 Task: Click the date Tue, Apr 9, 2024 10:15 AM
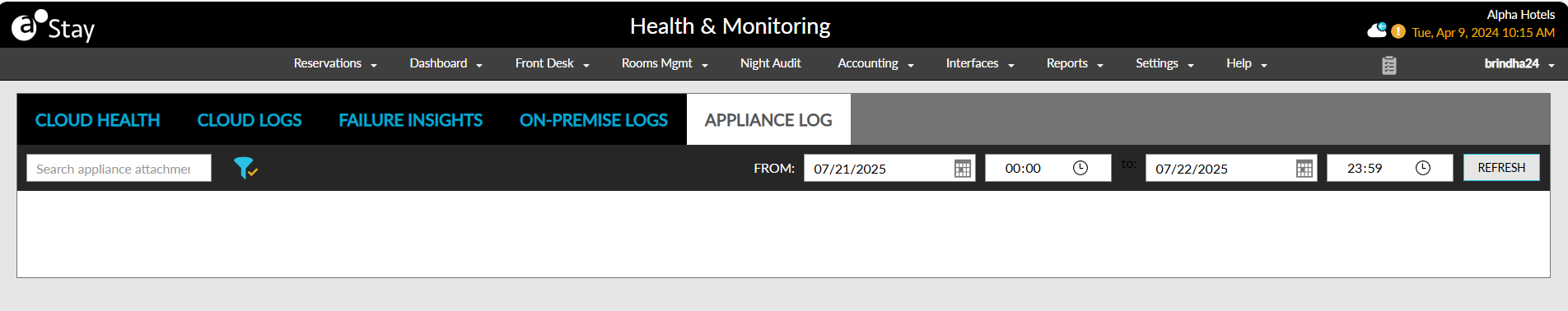click(1483, 33)
